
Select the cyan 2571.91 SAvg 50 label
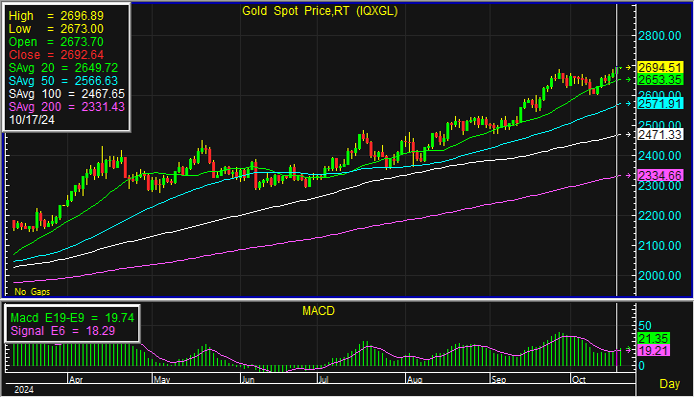pyautogui.click(x=660, y=104)
